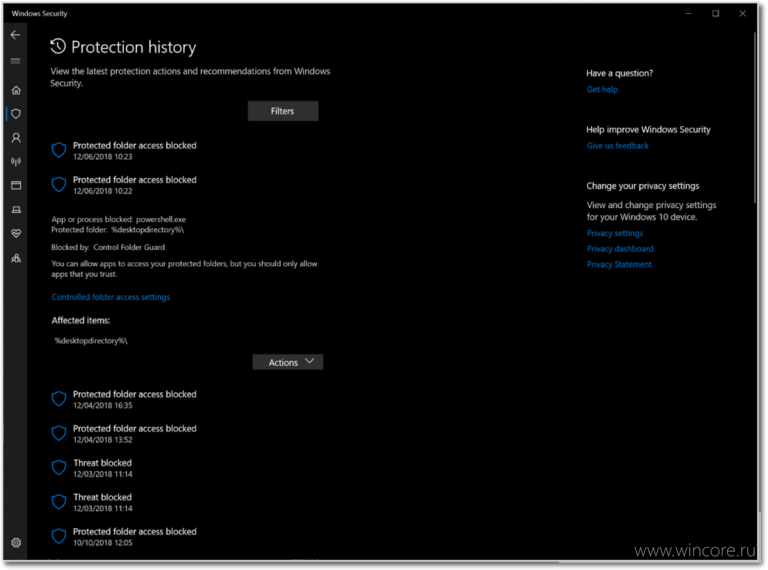Click 'Help improve Windows Security' heading

pos(648,130)
